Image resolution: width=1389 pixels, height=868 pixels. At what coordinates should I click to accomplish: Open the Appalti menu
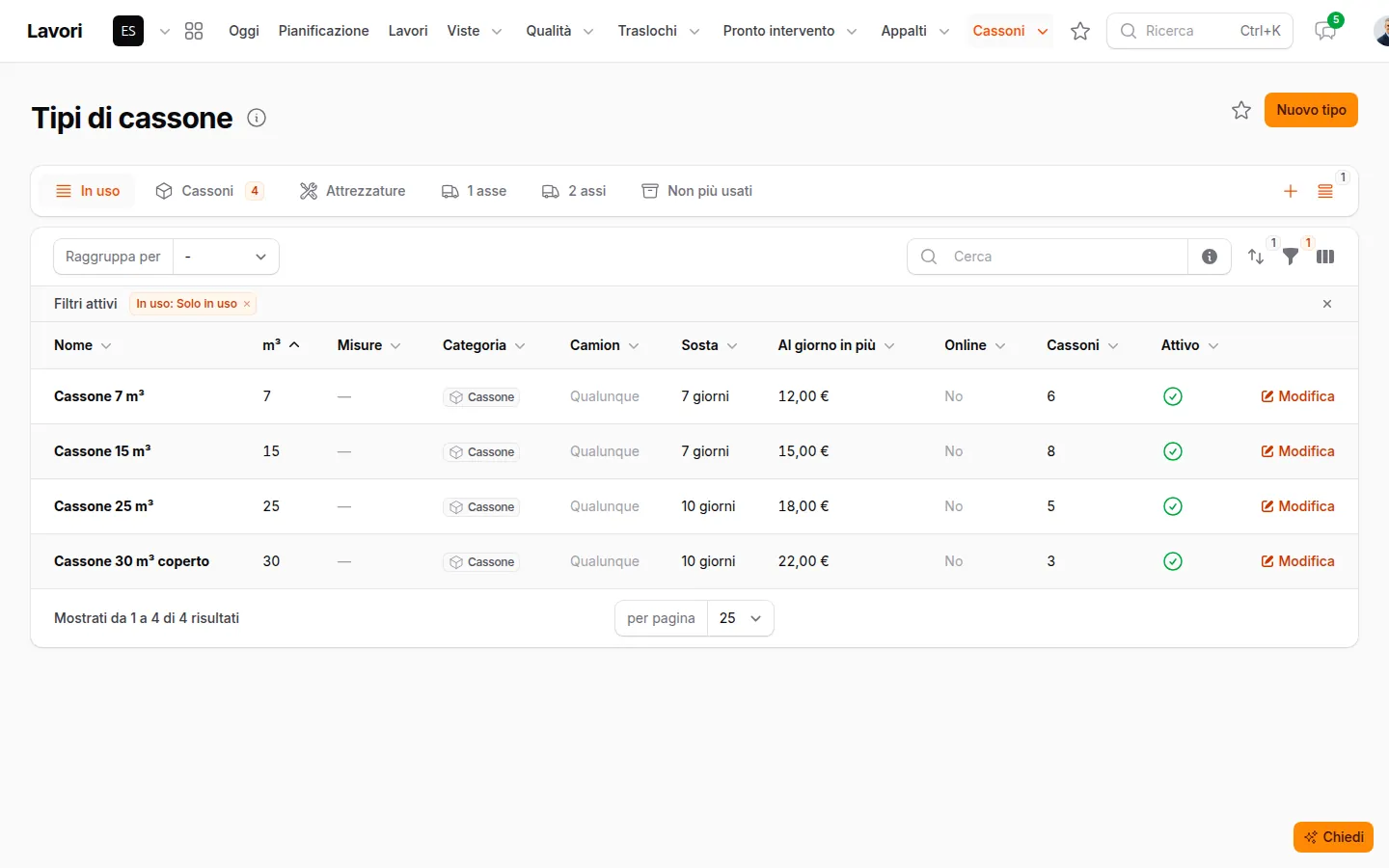[915, 31]
